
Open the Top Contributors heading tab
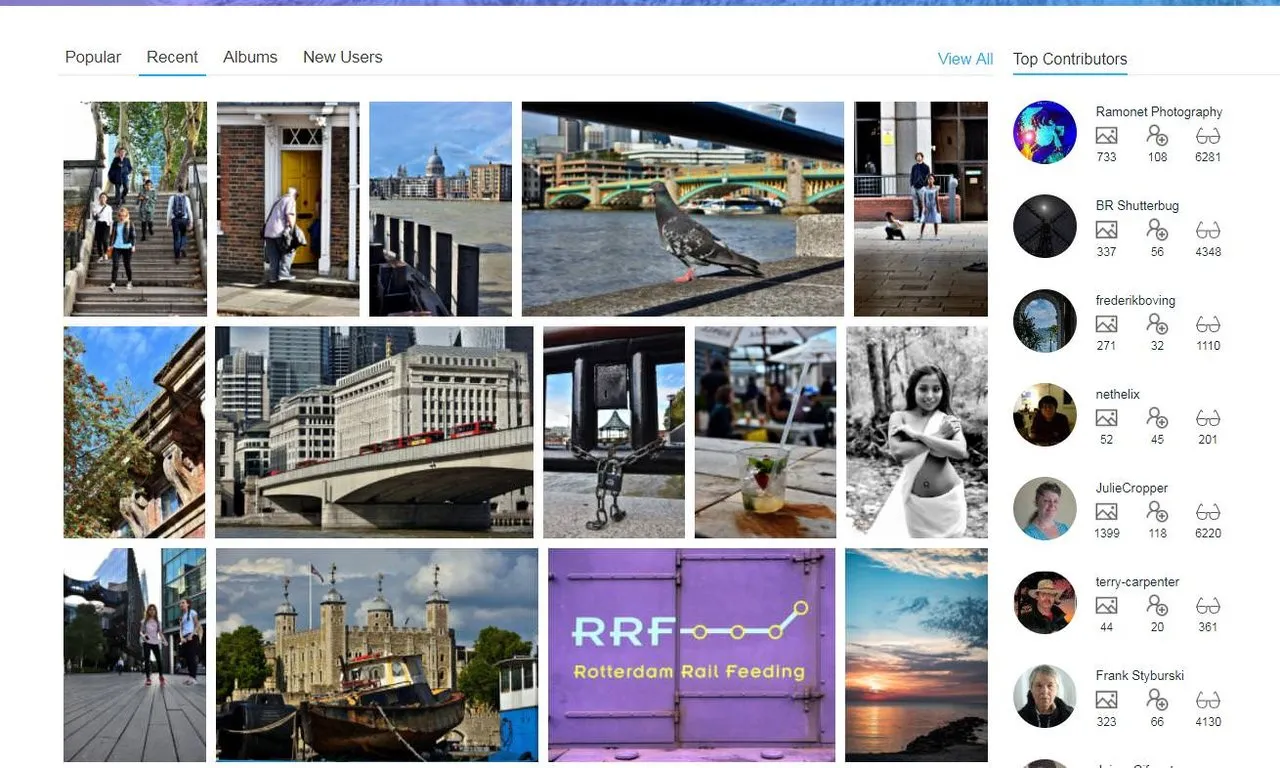point(1070,59)
